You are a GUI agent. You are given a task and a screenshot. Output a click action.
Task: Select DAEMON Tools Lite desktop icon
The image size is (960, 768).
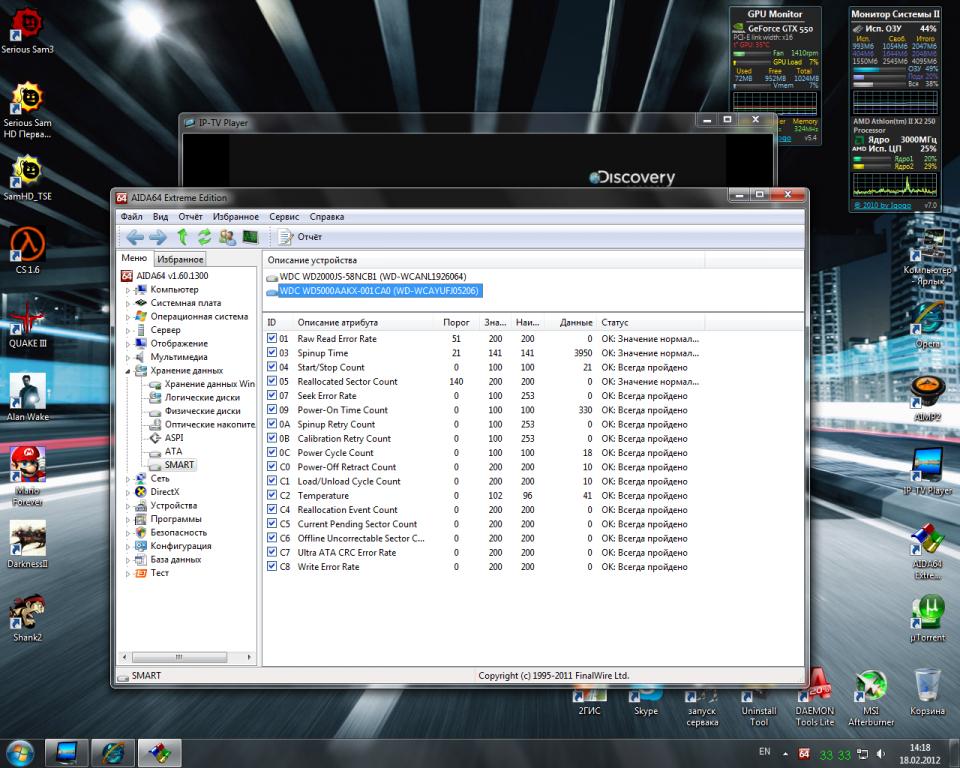pos(815,699)
